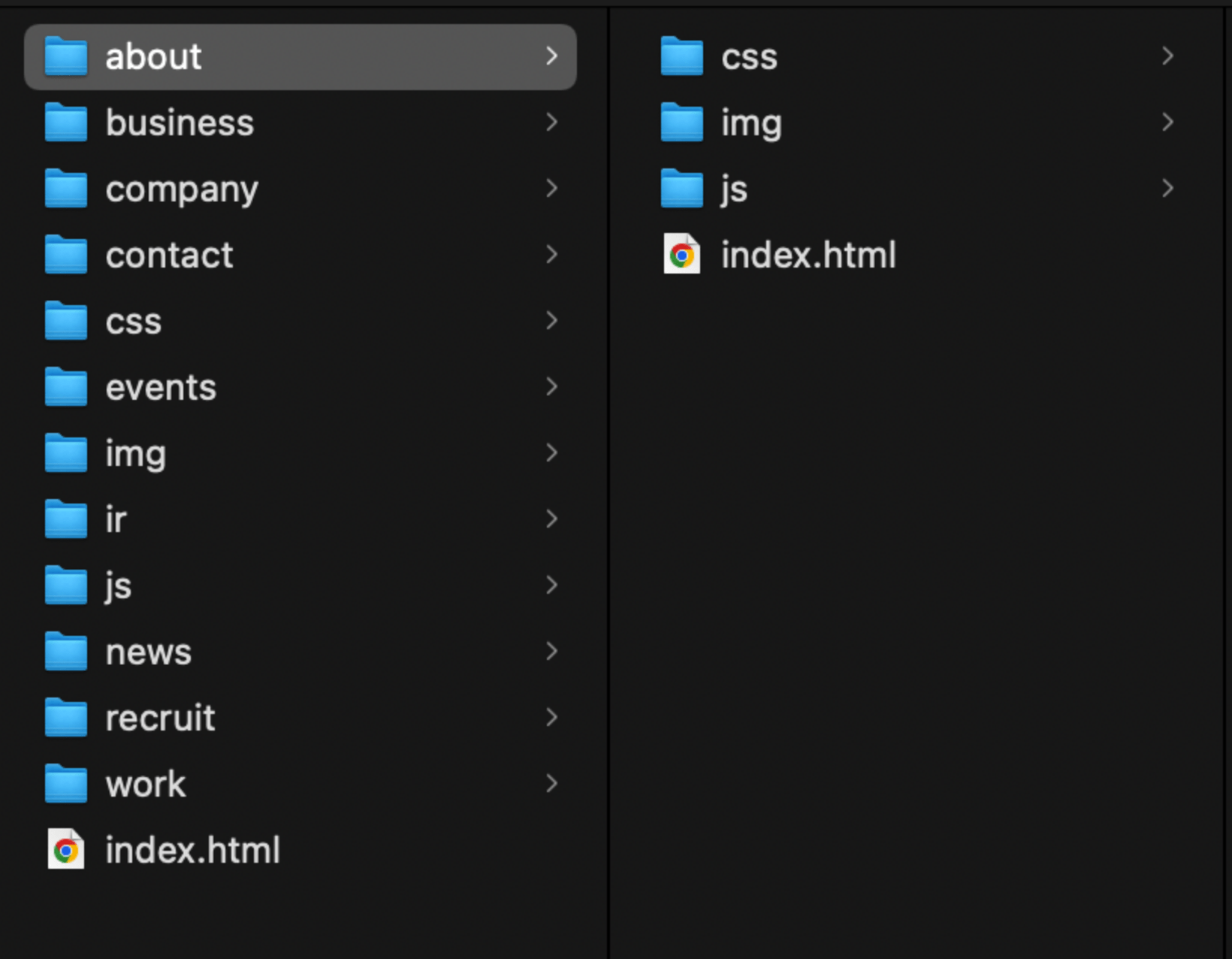This screenshot has width=1232, height=959.
Task: Click the Chrome icon of about's index.html
Action: tap(682, 255)
